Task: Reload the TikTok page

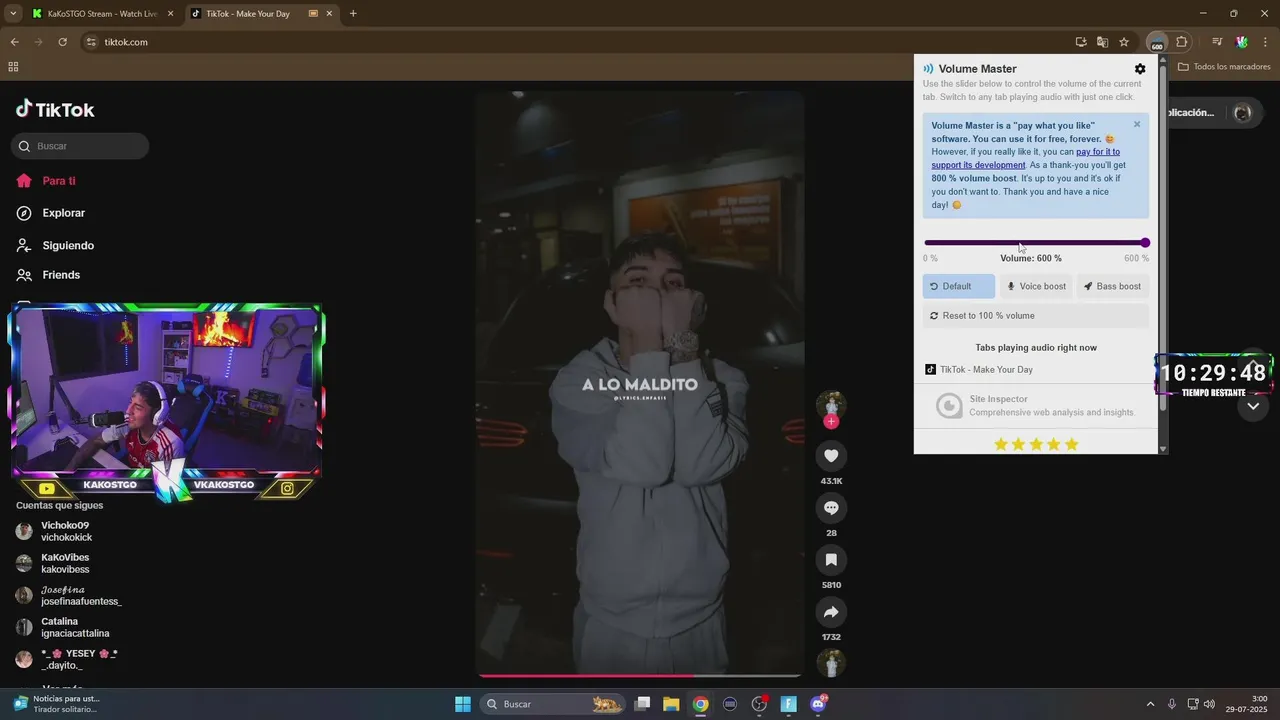Action: tap(62, 42)
